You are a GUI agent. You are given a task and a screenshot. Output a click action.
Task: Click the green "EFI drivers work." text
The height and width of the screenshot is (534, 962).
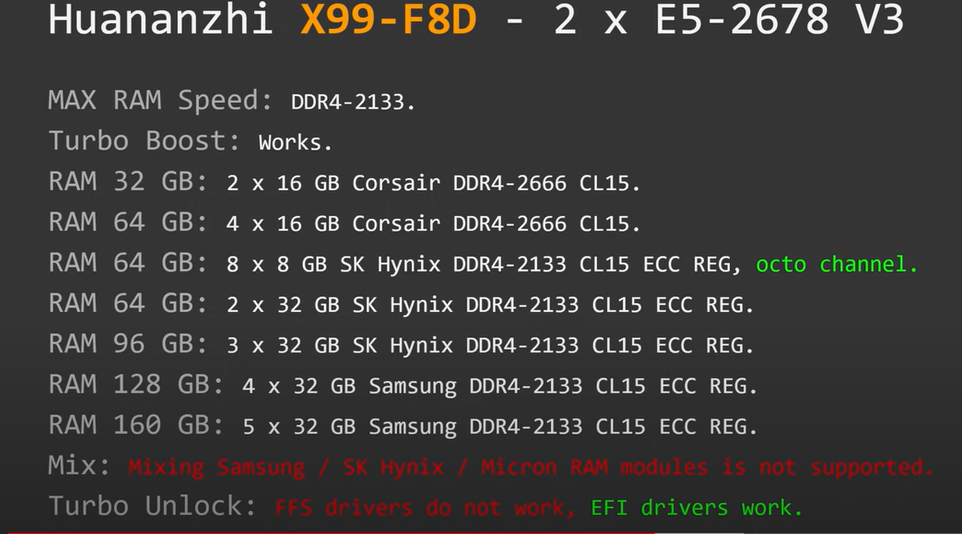(x=696, y=508)
